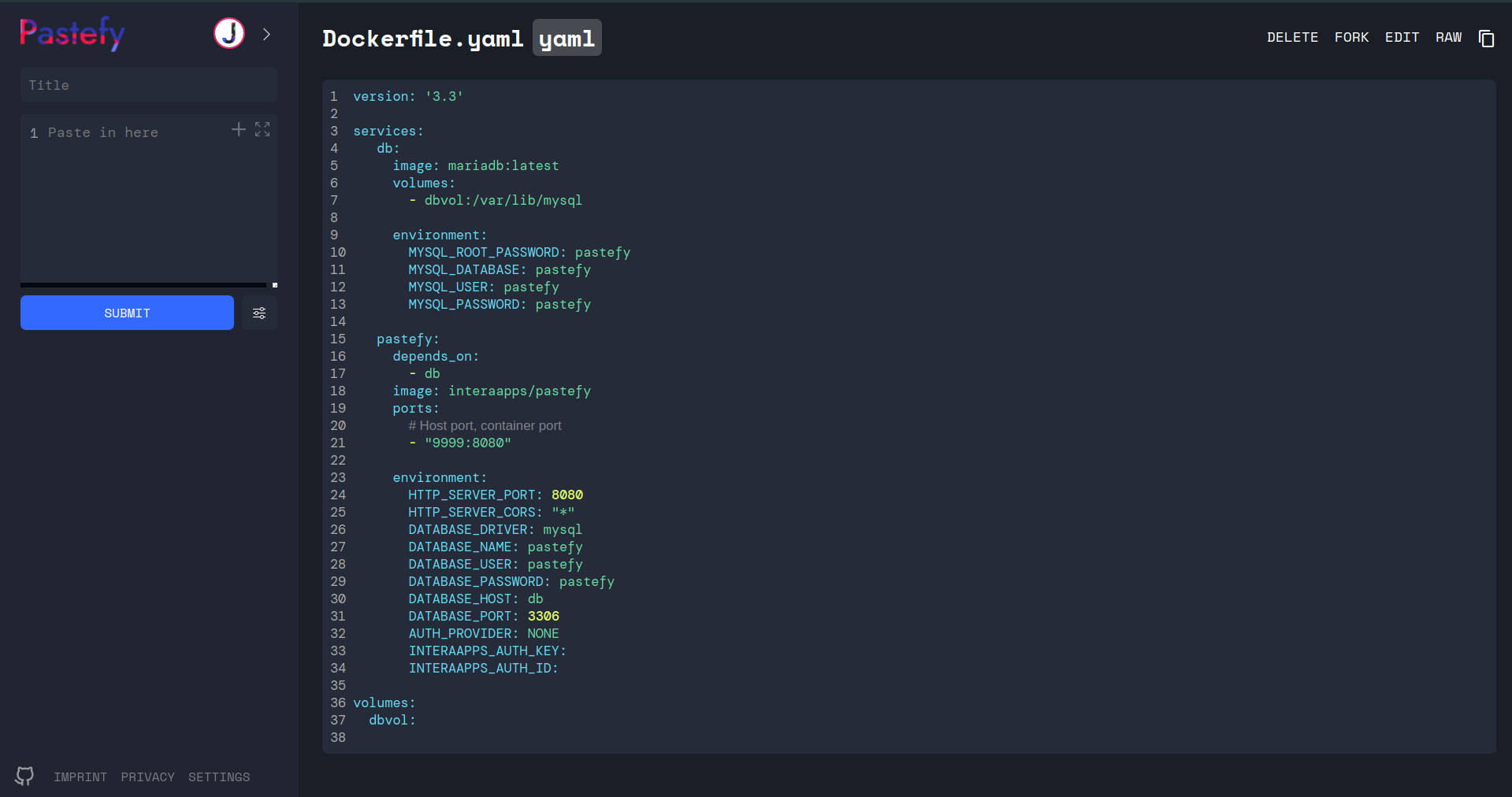Click "DATABASE_PORT: 3306" line
Viewport: 1512px width, 797px height.
(484, 616)
